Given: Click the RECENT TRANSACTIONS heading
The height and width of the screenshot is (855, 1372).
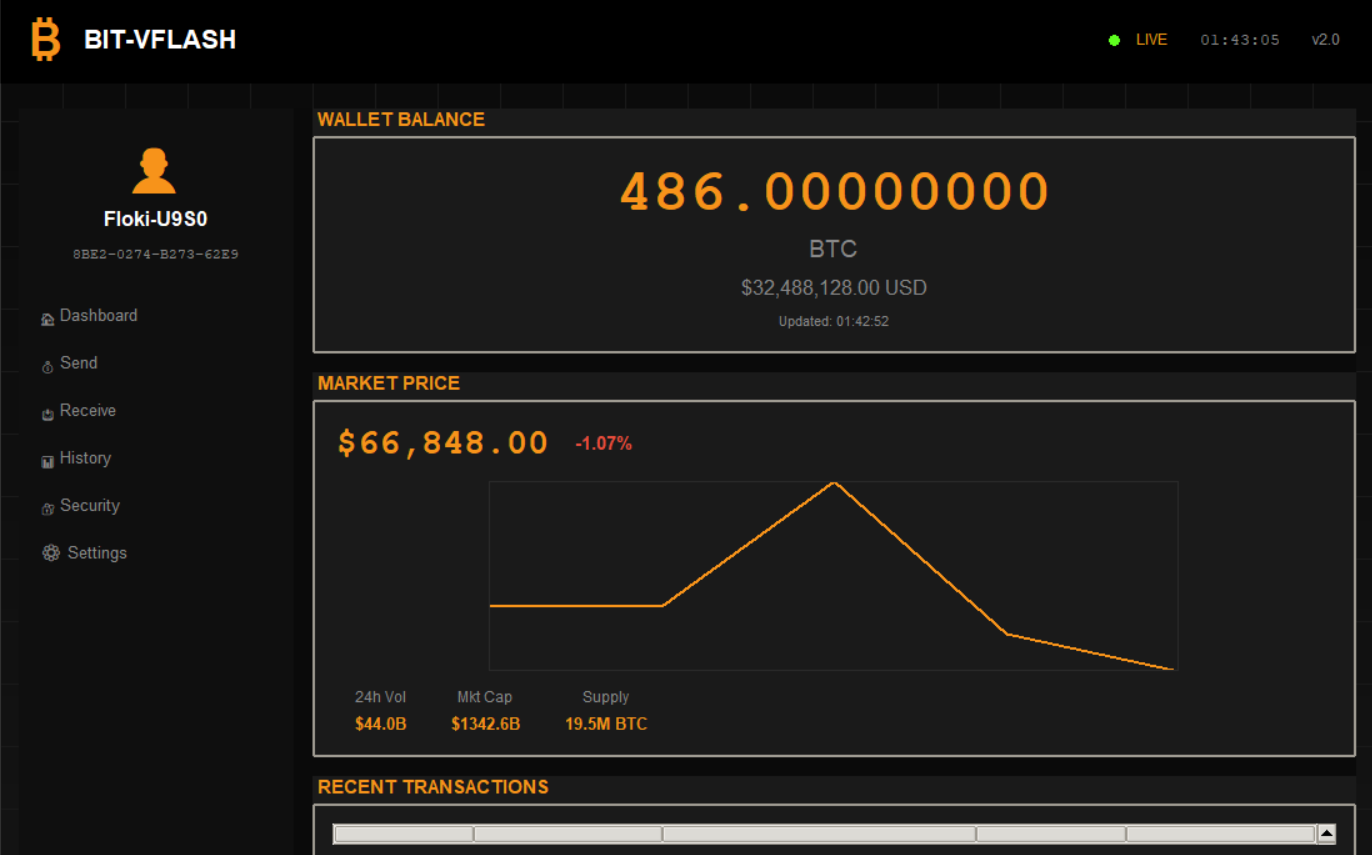Looking at the screenshot, I should (433, 787).
